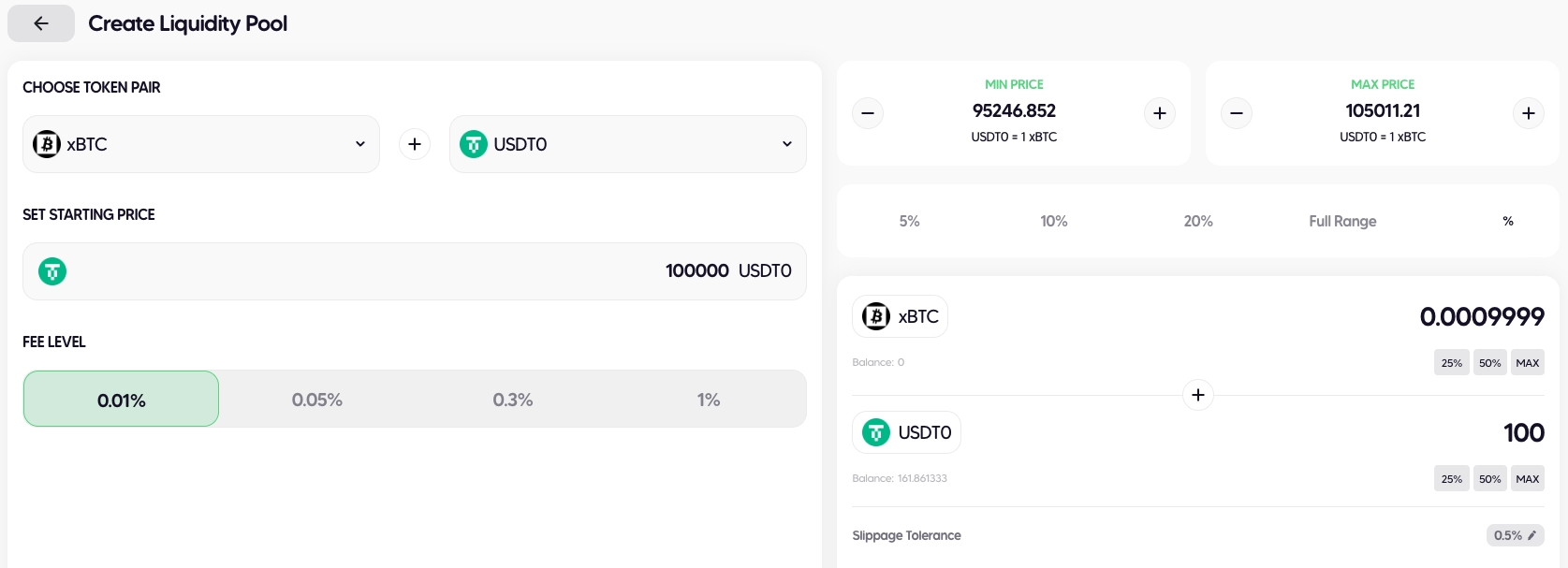
Task: Decrease the max price with minus
Action: click(x=1237, y=113)
